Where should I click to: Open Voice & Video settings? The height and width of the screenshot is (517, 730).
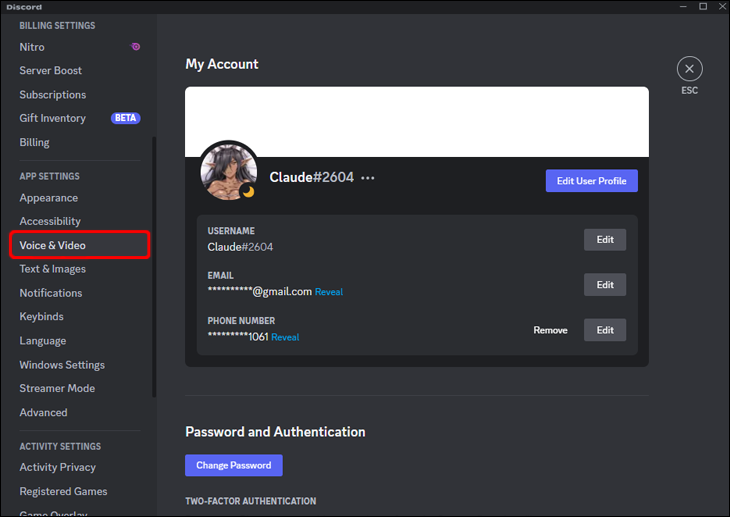coord(53,245)
